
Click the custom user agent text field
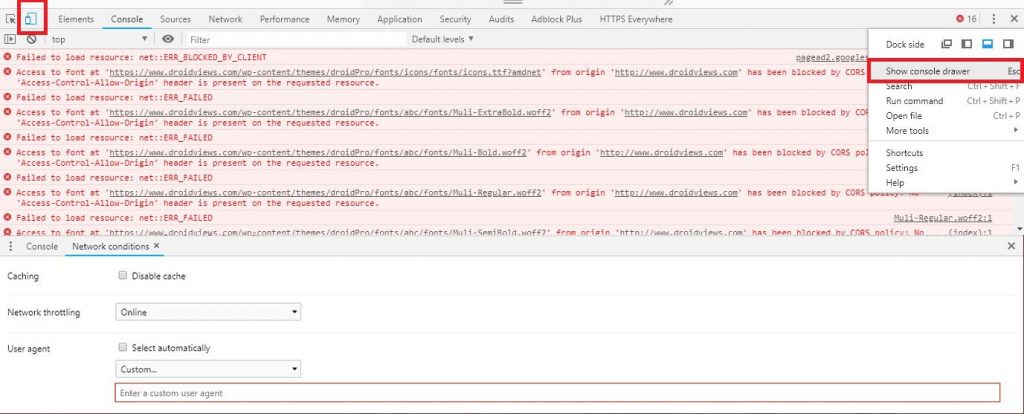(557, 393)
